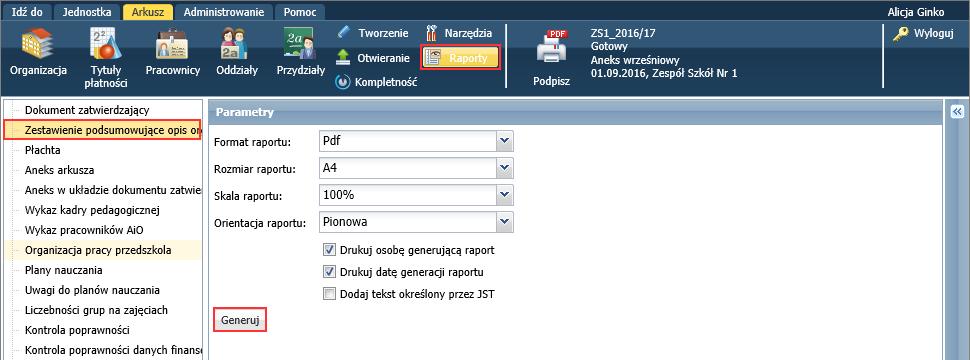Select Kontrola poprawności report

coord(77,330)
